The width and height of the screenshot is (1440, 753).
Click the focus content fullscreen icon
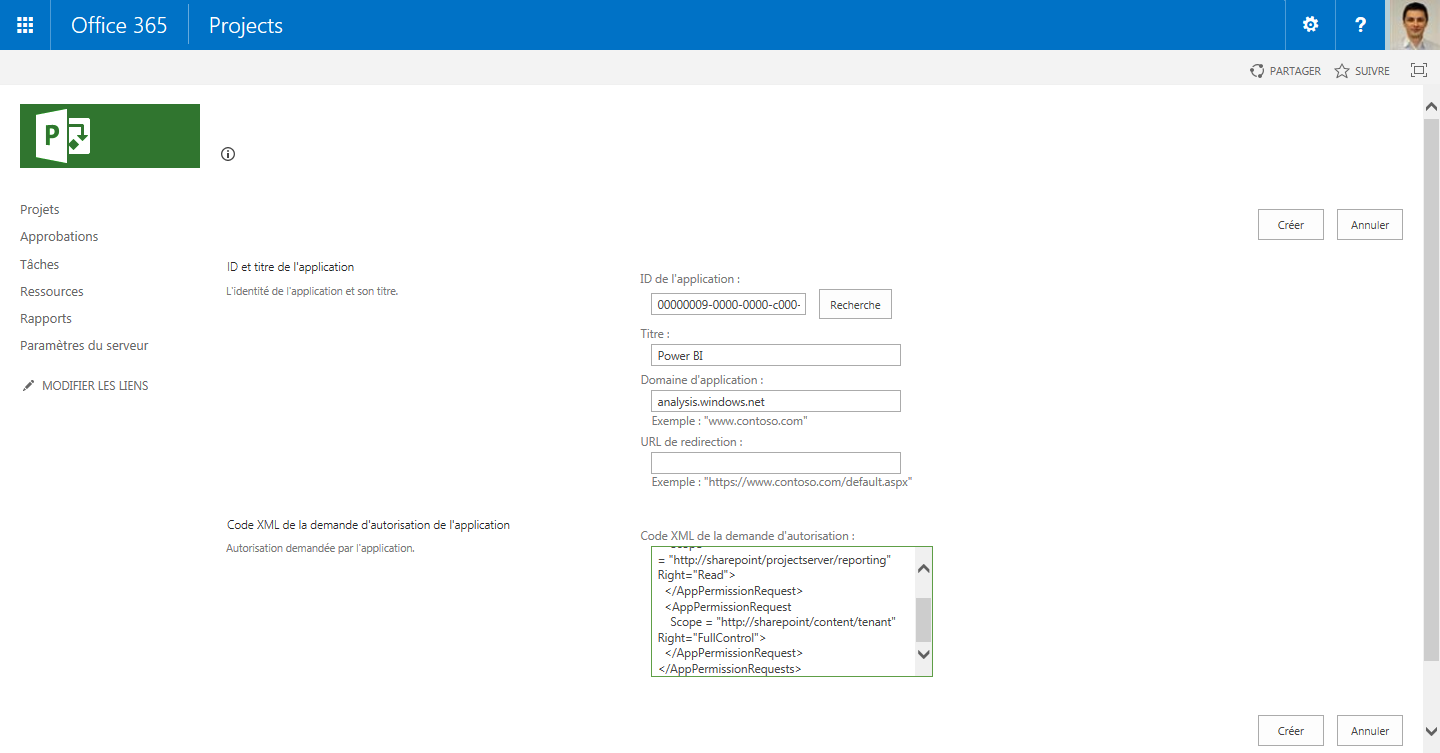tap(1418, 70)
